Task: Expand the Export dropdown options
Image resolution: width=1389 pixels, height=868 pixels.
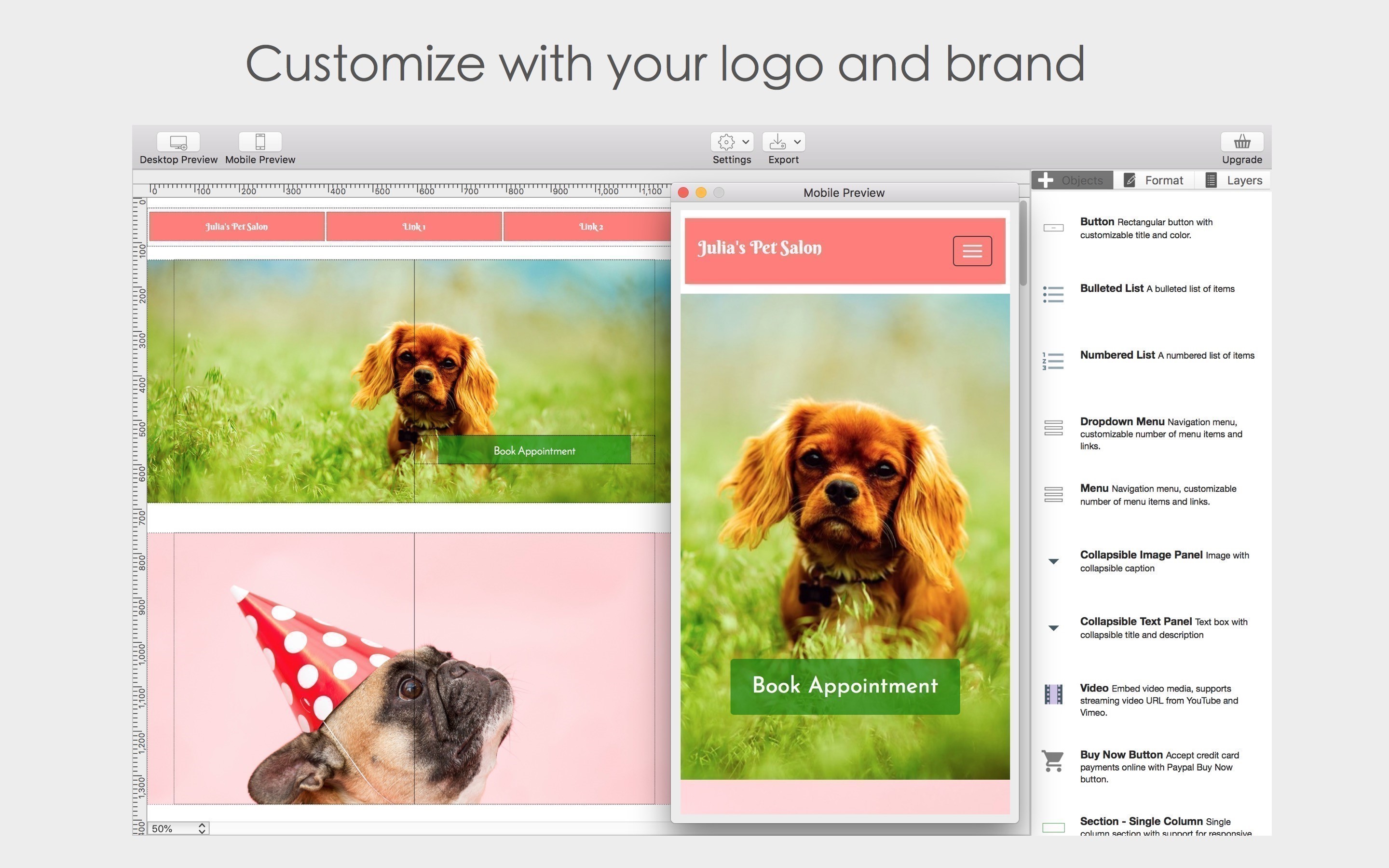Action: click(x=797, y=142)
